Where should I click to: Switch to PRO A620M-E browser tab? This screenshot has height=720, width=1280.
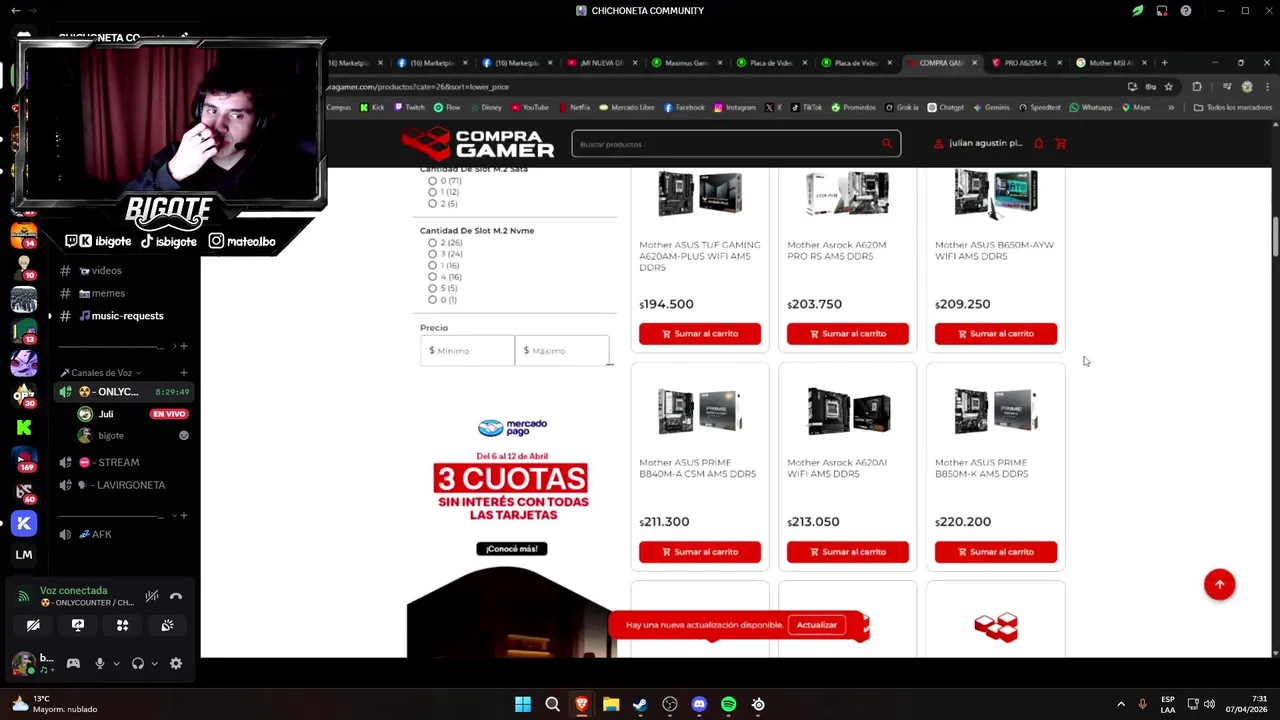[1025, 63]
